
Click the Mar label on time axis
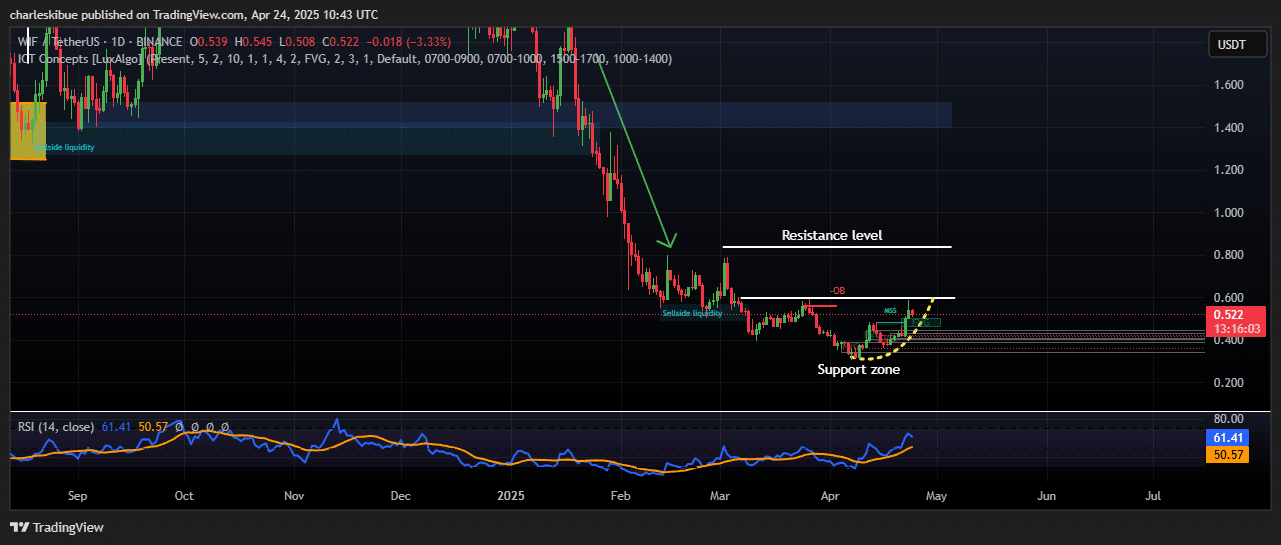pyautogui.click(x=720, y=495)
